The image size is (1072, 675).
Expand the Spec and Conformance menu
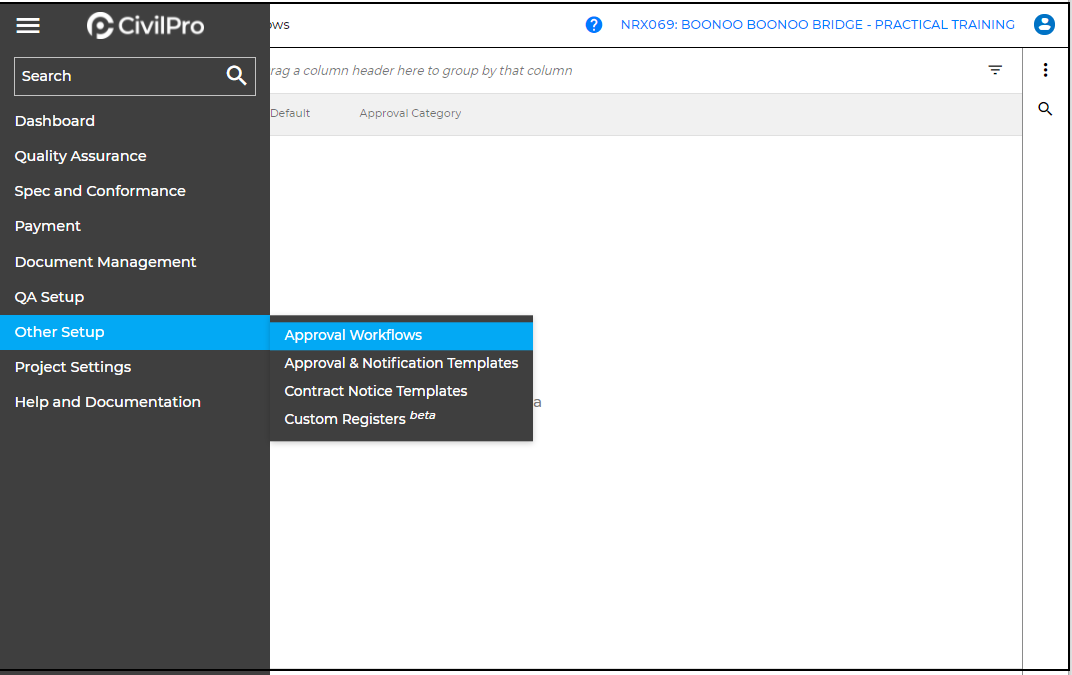point(100,191)
